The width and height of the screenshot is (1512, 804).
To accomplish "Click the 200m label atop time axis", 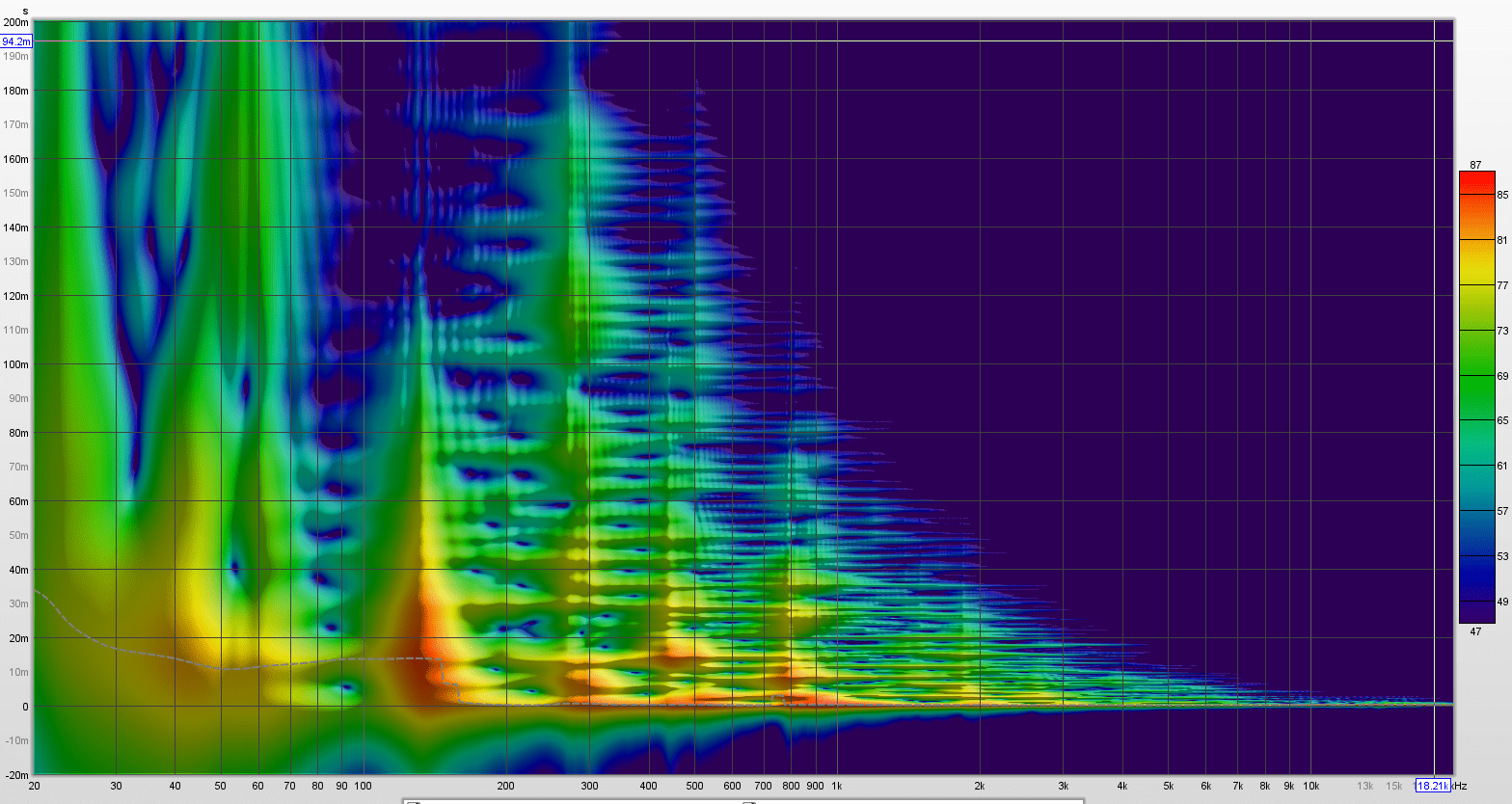I will [x=16, y=22].
